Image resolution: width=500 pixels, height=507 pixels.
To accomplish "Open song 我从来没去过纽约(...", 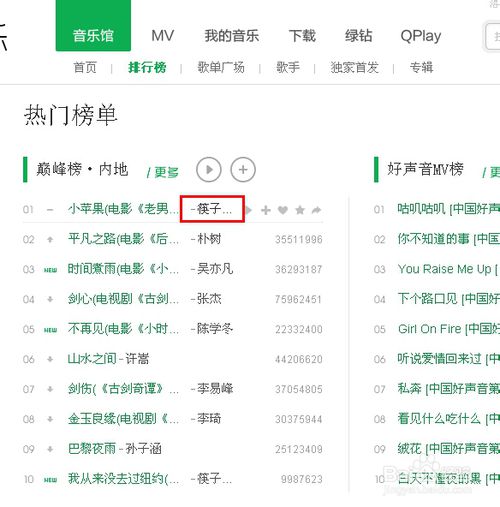I will tap(123, 479).
